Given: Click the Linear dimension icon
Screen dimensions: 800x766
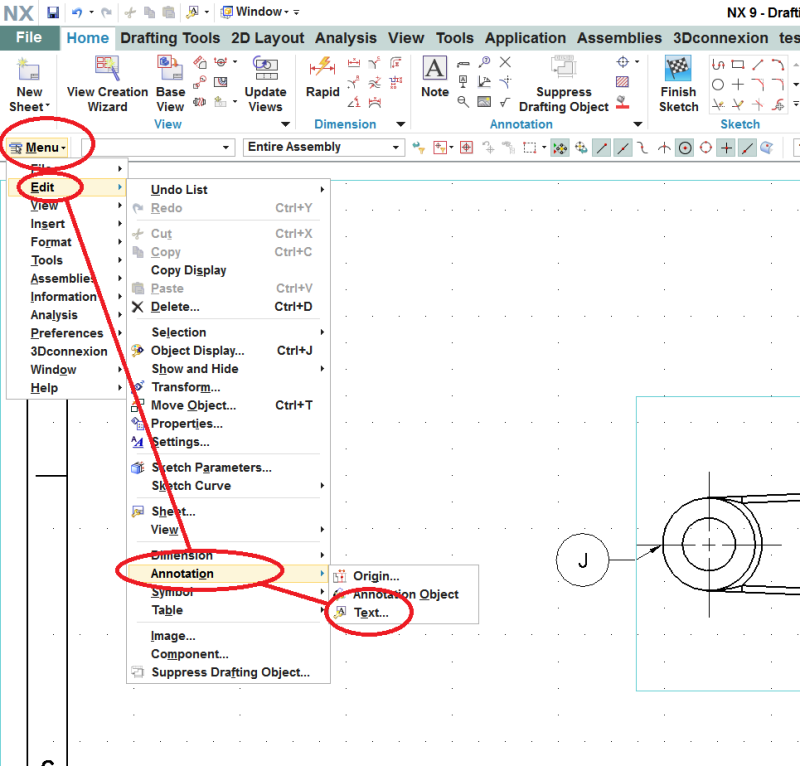Looking at the screenshot, I should 354,63.
